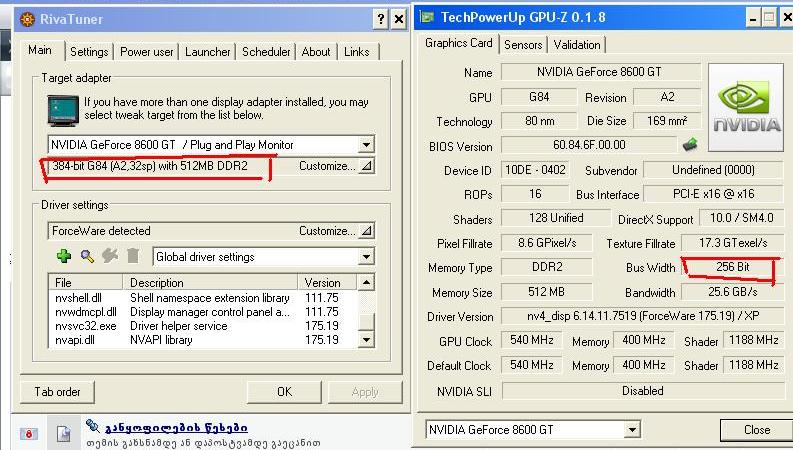793x450 pixels.
Task: Click the GPU-Z Name field NVIDIA GeForce 8600 GT
Action: tap(600, 72)
